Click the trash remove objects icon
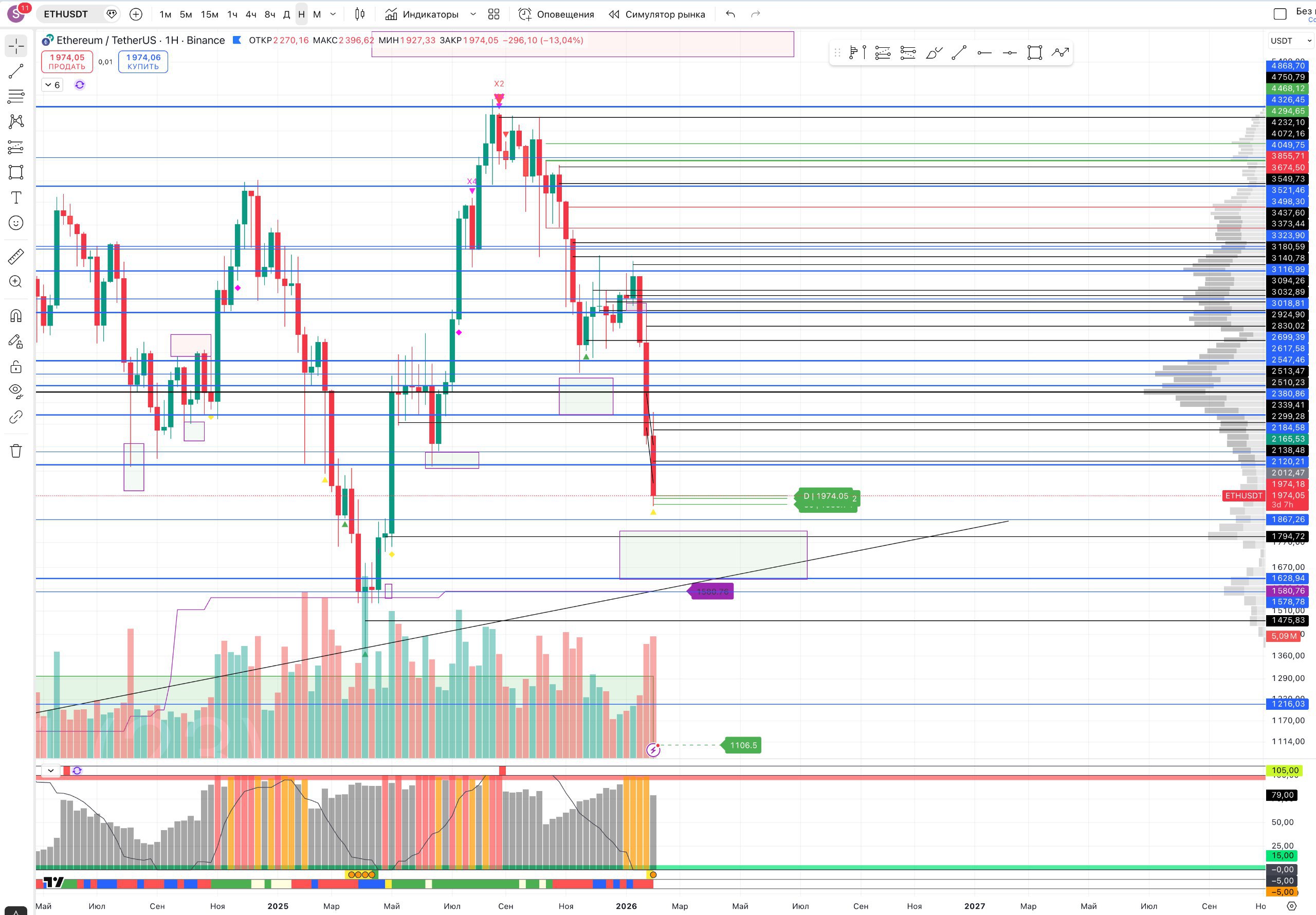Viewport: 1316px width, 915px height. (16, 451)
